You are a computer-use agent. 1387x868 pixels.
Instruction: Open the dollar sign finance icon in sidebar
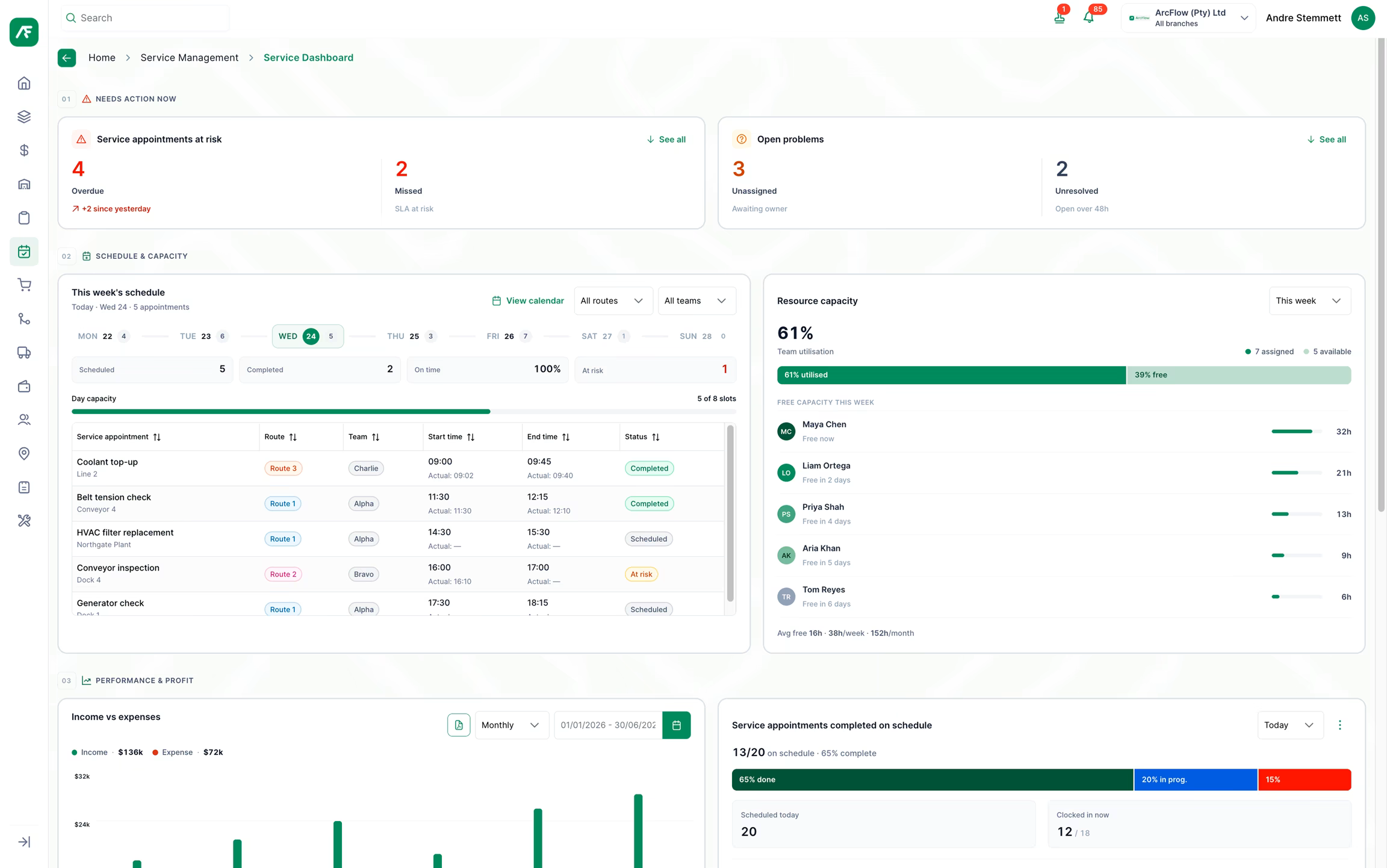24,150
